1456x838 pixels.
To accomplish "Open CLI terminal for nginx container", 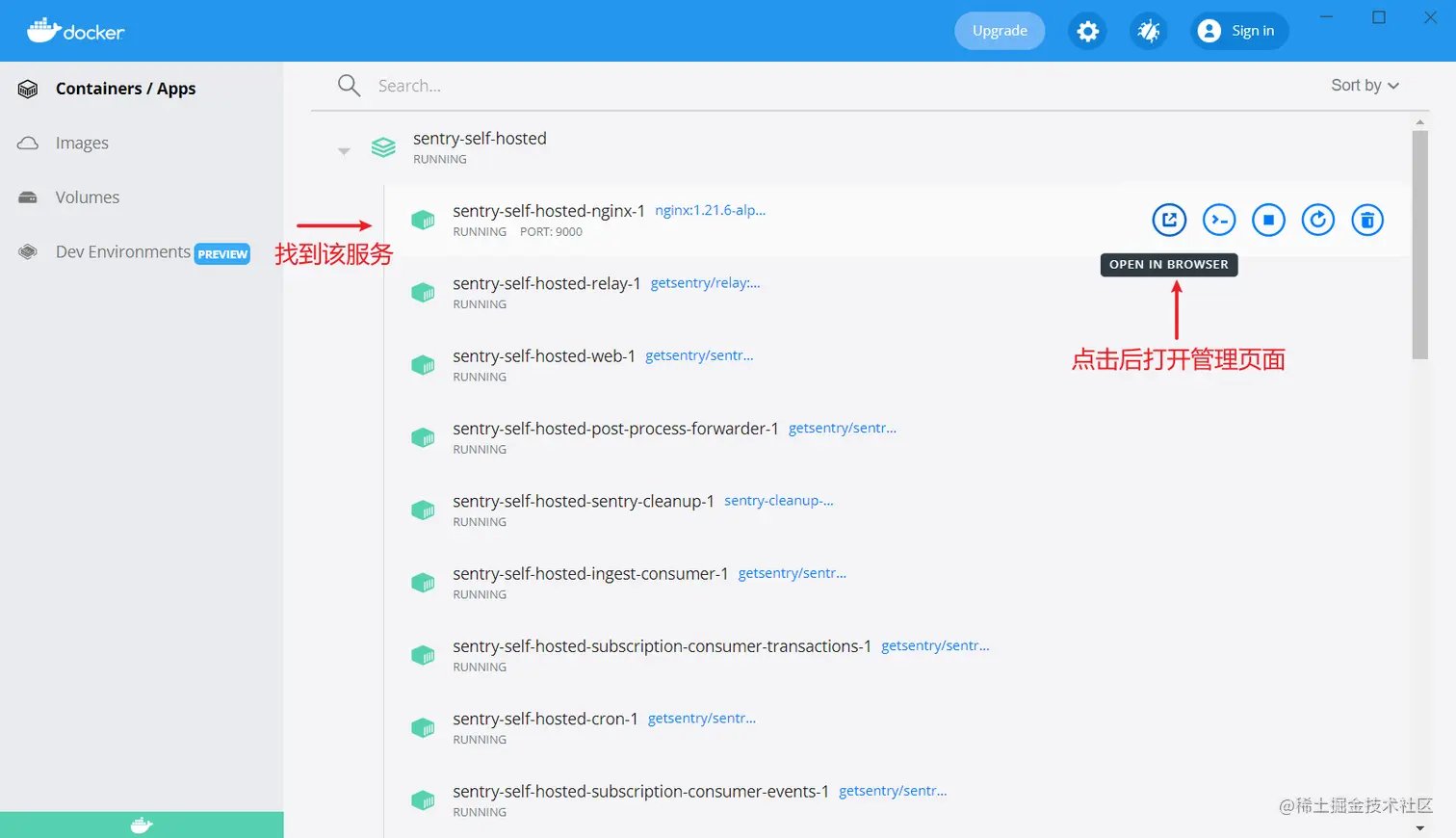I will coord(1219,220).
